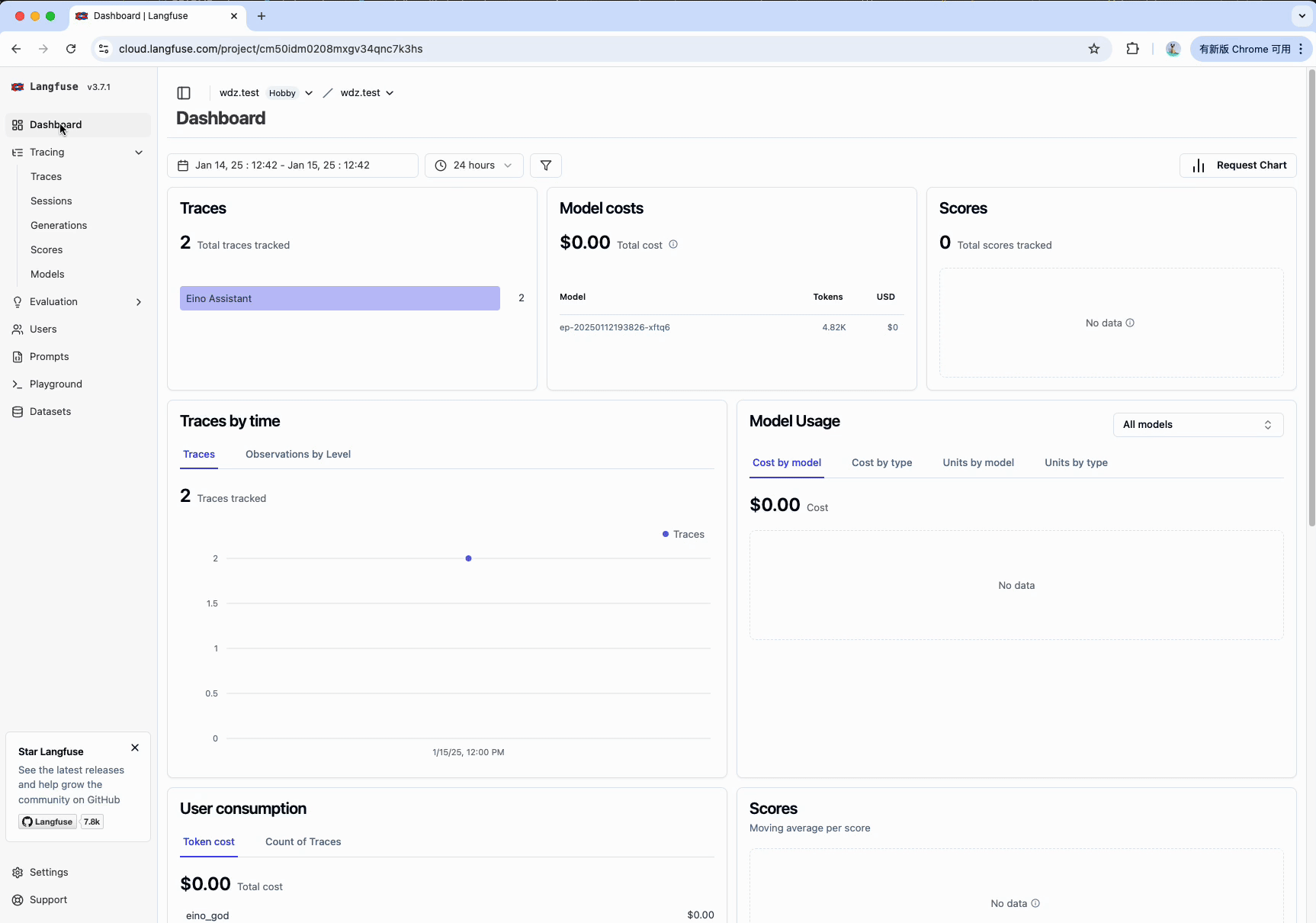
Task: Expand the Evaluation sidebar section
Action: click(139, 302)
